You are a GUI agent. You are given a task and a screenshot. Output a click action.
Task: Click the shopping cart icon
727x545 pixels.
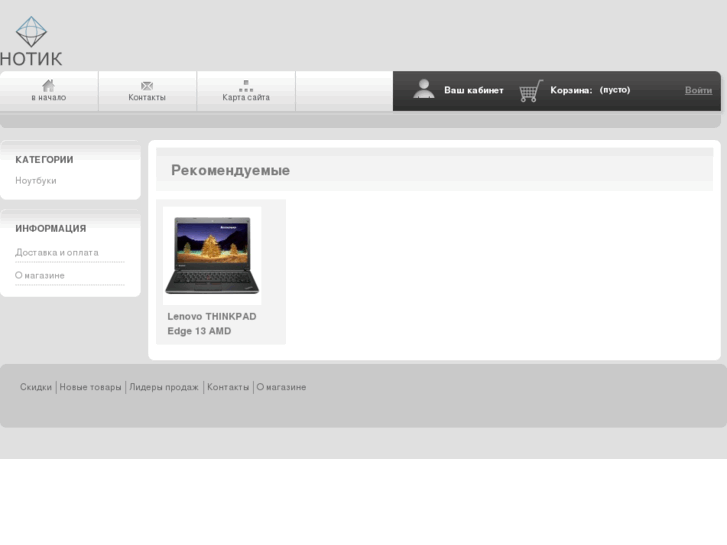click(531, 91)
